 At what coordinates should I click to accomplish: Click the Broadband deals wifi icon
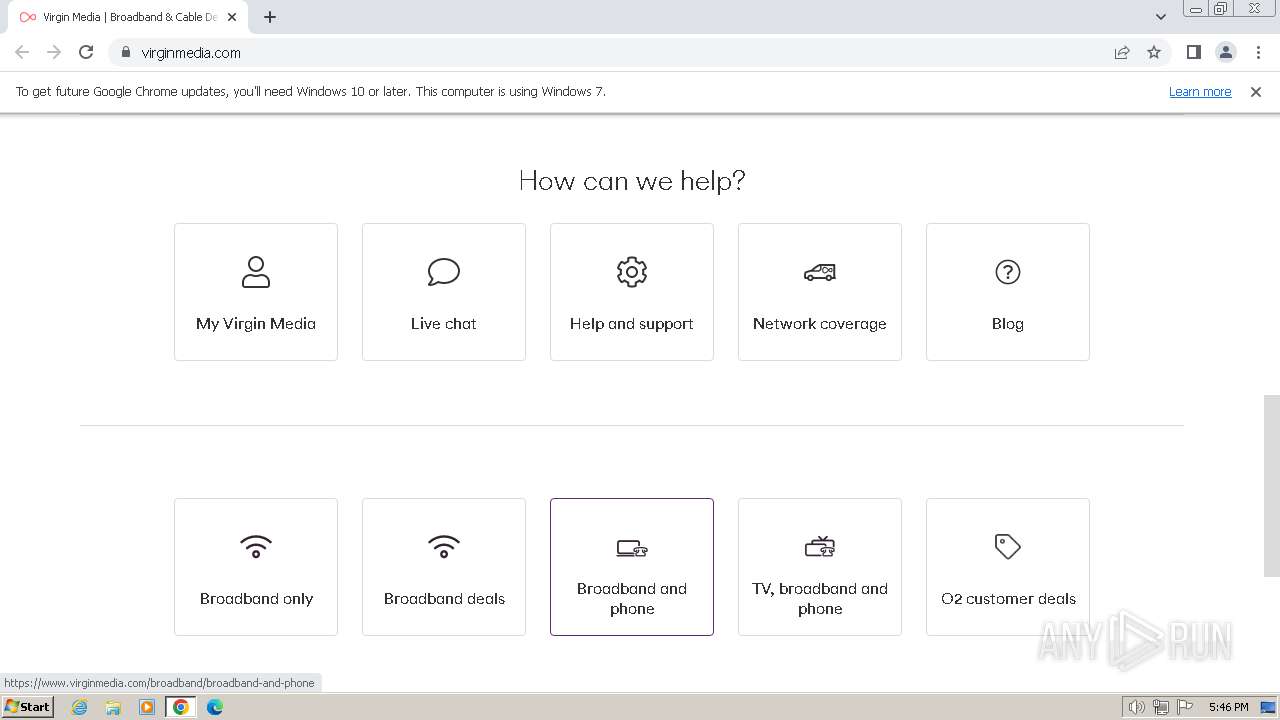pyautogui.click(x=444, y=547)
